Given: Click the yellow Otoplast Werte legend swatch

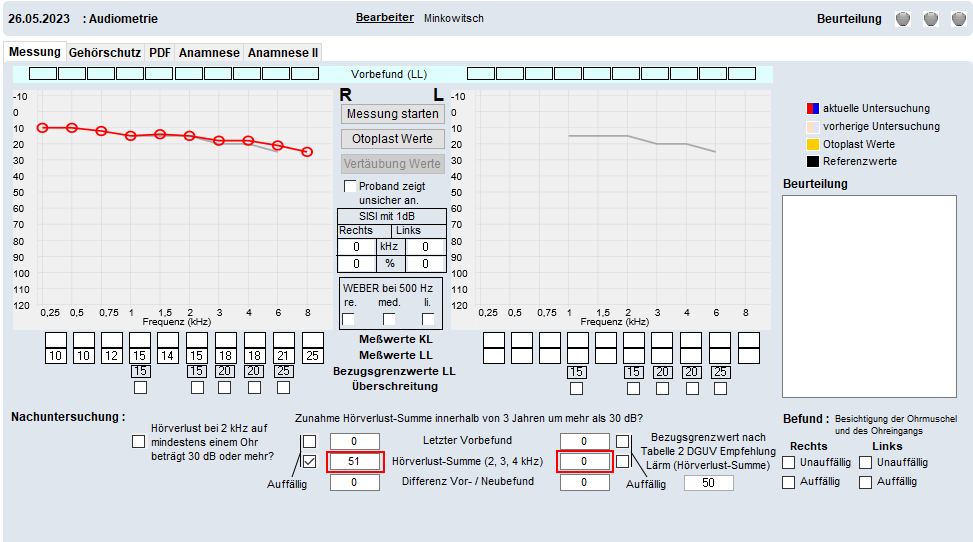Looking at the screenshot, I should pyautogui.click(x=812, y=144).
